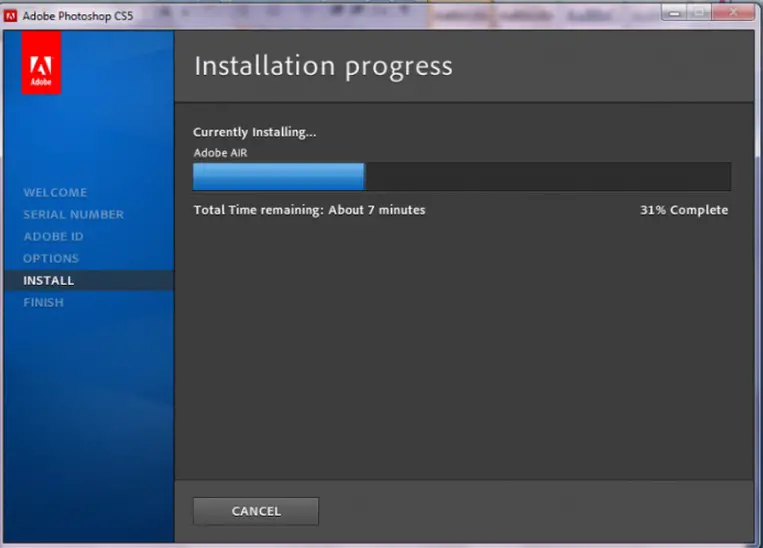The height and width of the screenshot is (548, 763).
Task: Select the SERIAL NUMBER step
Action: [x=73, y=214]
